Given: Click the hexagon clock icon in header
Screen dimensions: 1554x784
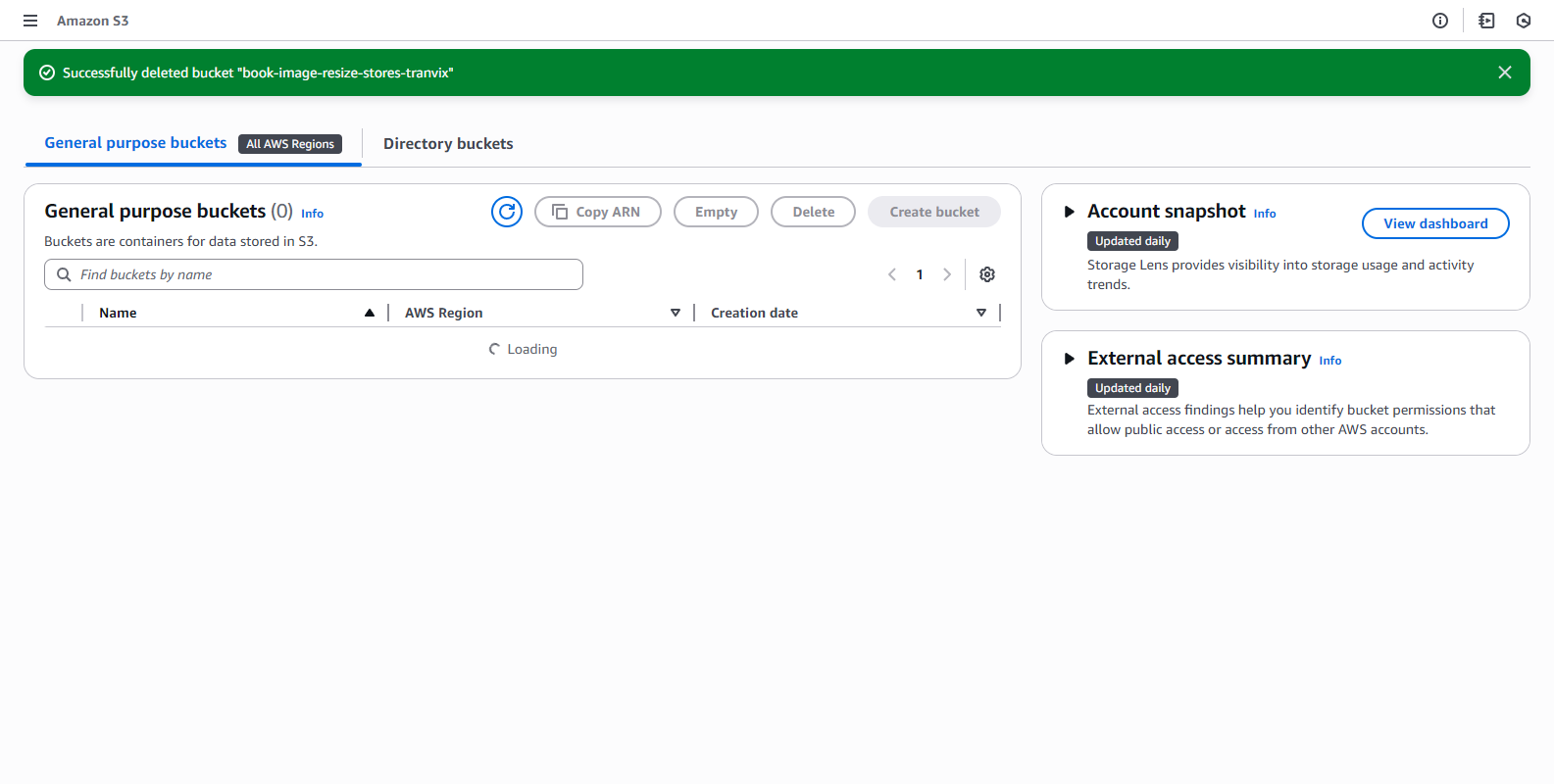Looking at the screenshot, I should pos(1524,21).
